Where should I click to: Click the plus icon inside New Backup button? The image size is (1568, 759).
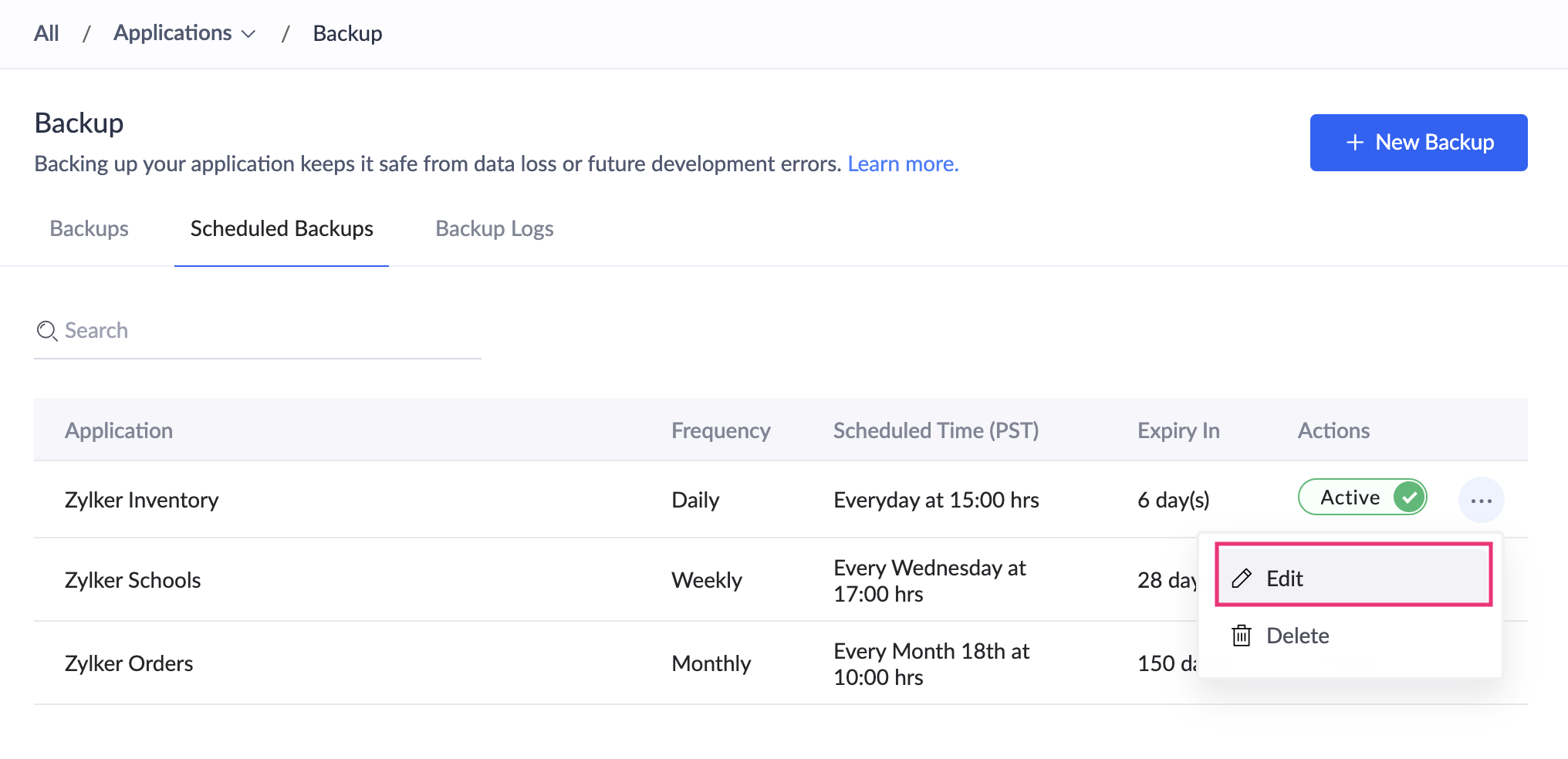[x=1355, y=142]
